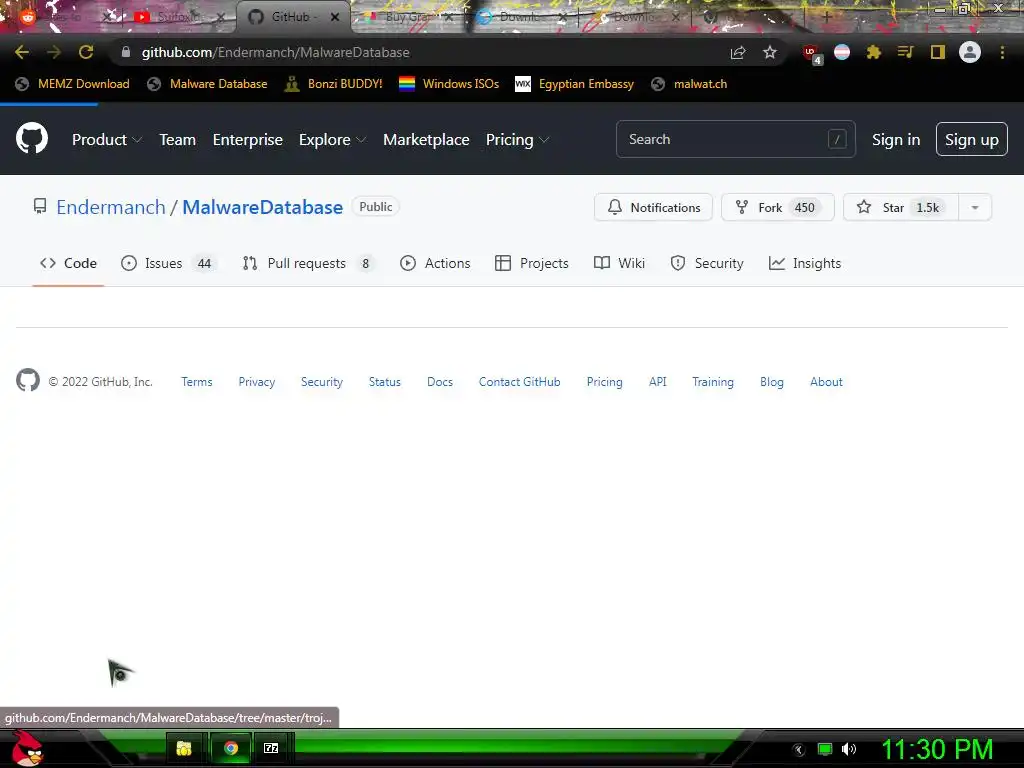This screenshot has height=768, width=1024.
Task: Click the GitHub logo in the footer
Action: (27, 381)
